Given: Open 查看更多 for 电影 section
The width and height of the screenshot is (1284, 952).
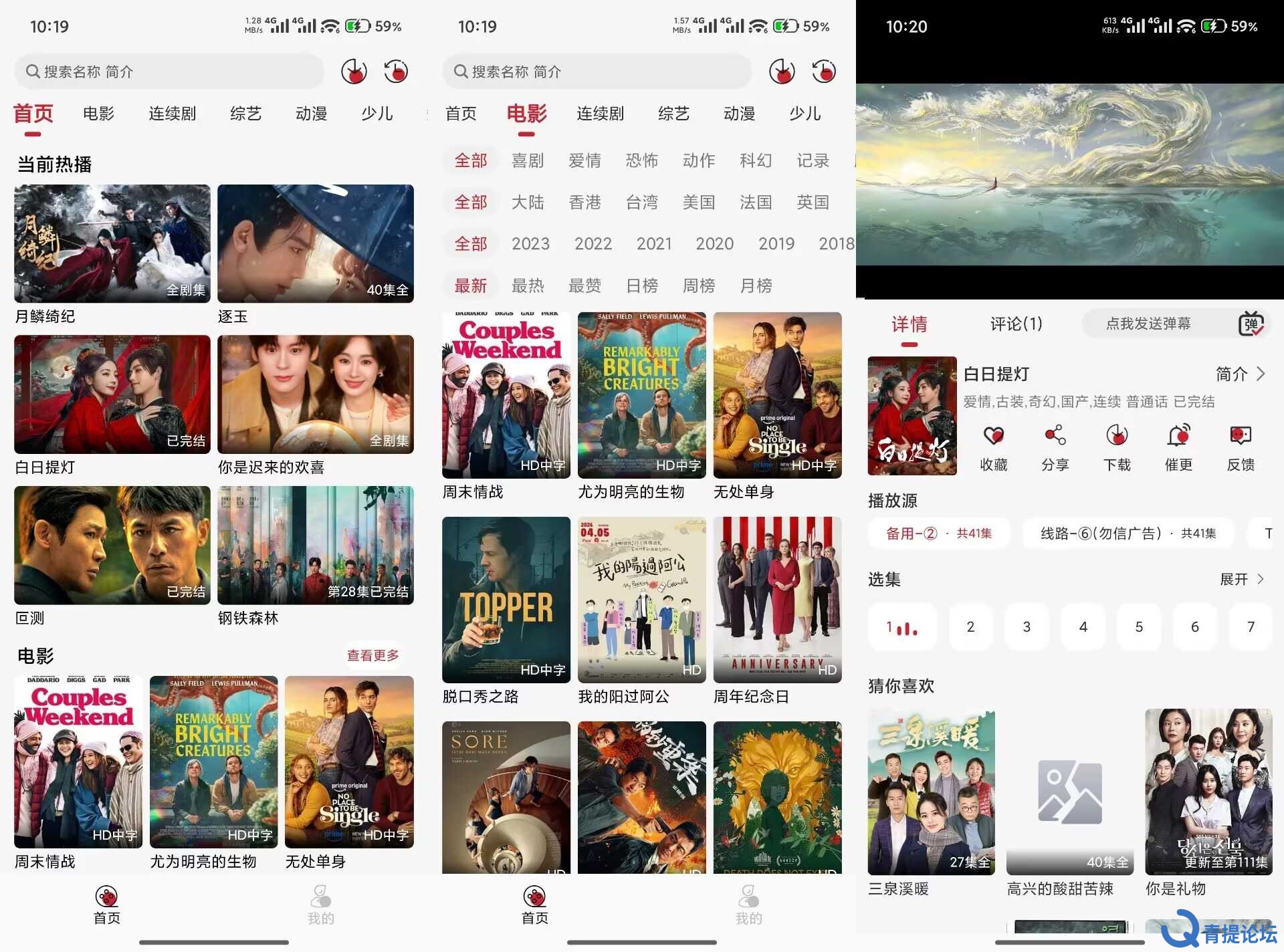Looking at the screenshot, I should point(372,655).
